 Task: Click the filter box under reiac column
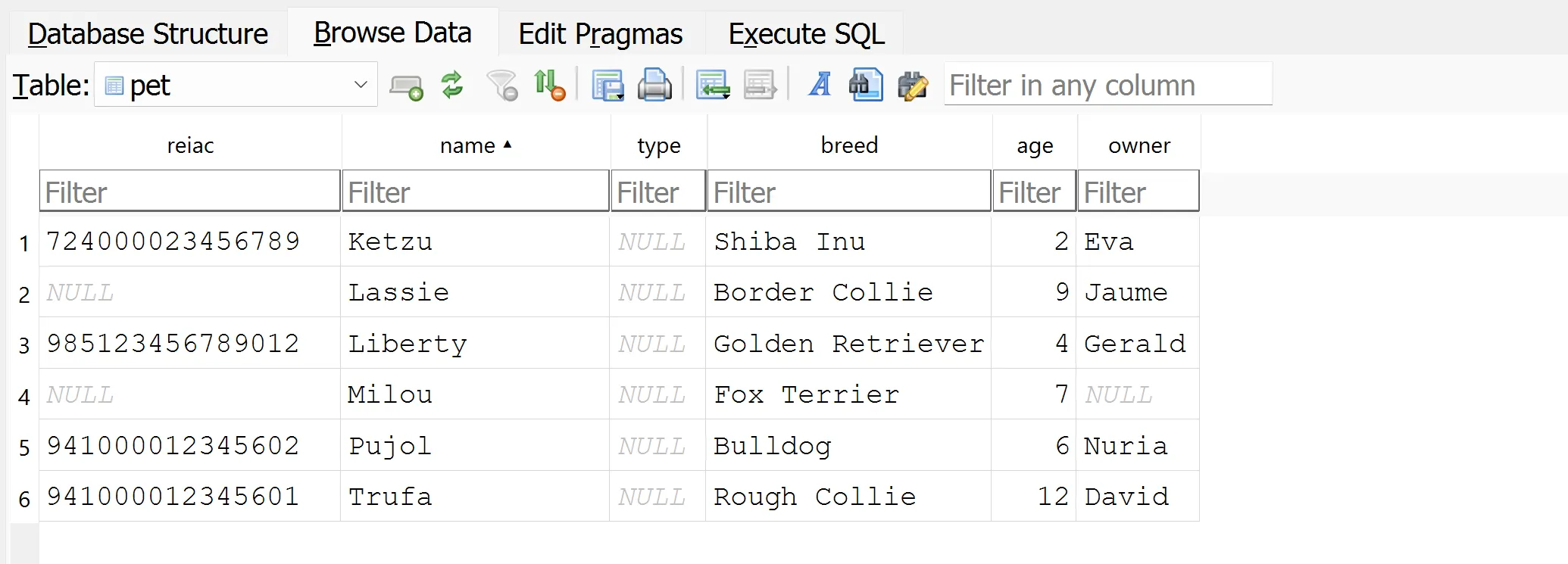pos(189,192)
